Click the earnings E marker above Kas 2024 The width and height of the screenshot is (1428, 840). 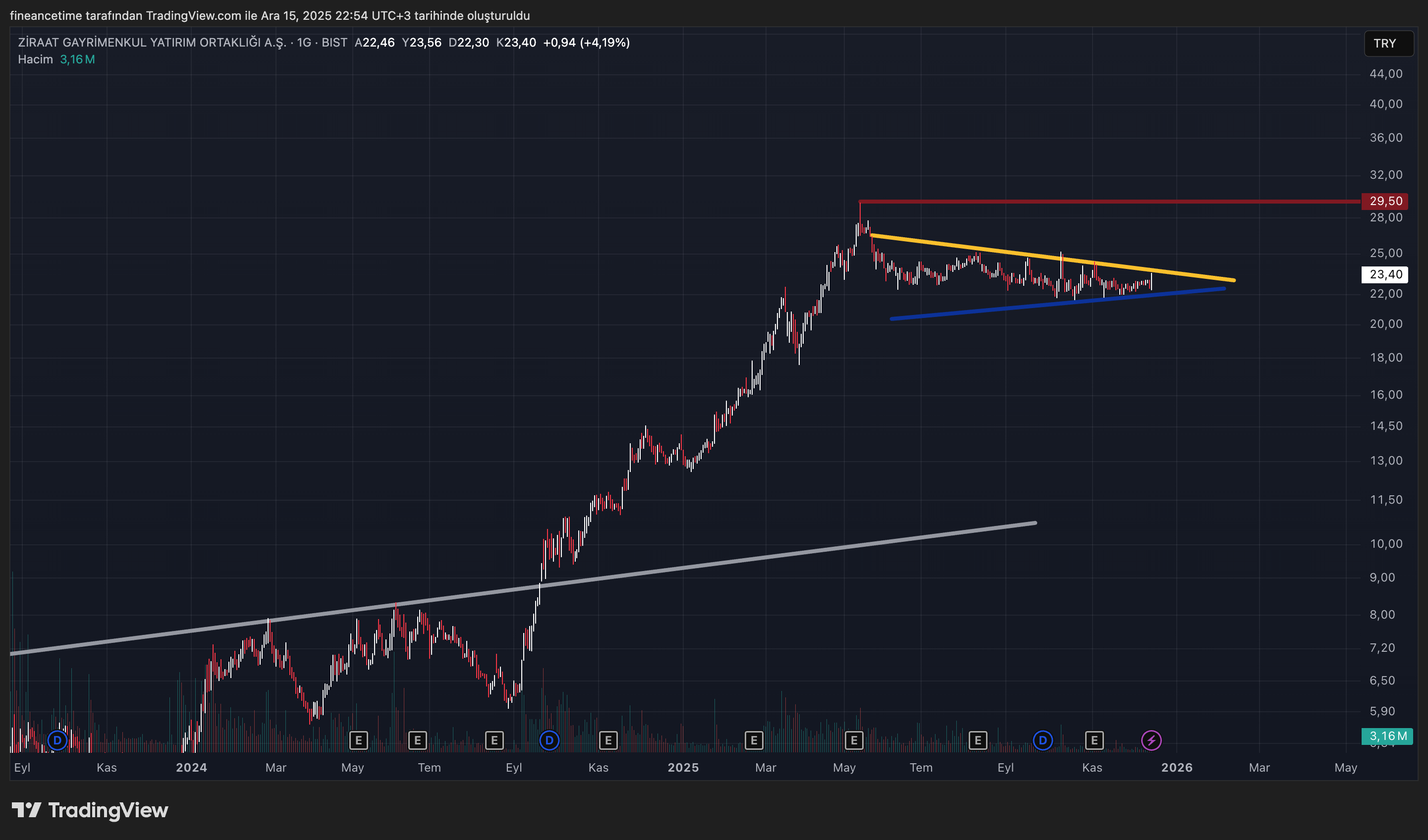[608, 740]
